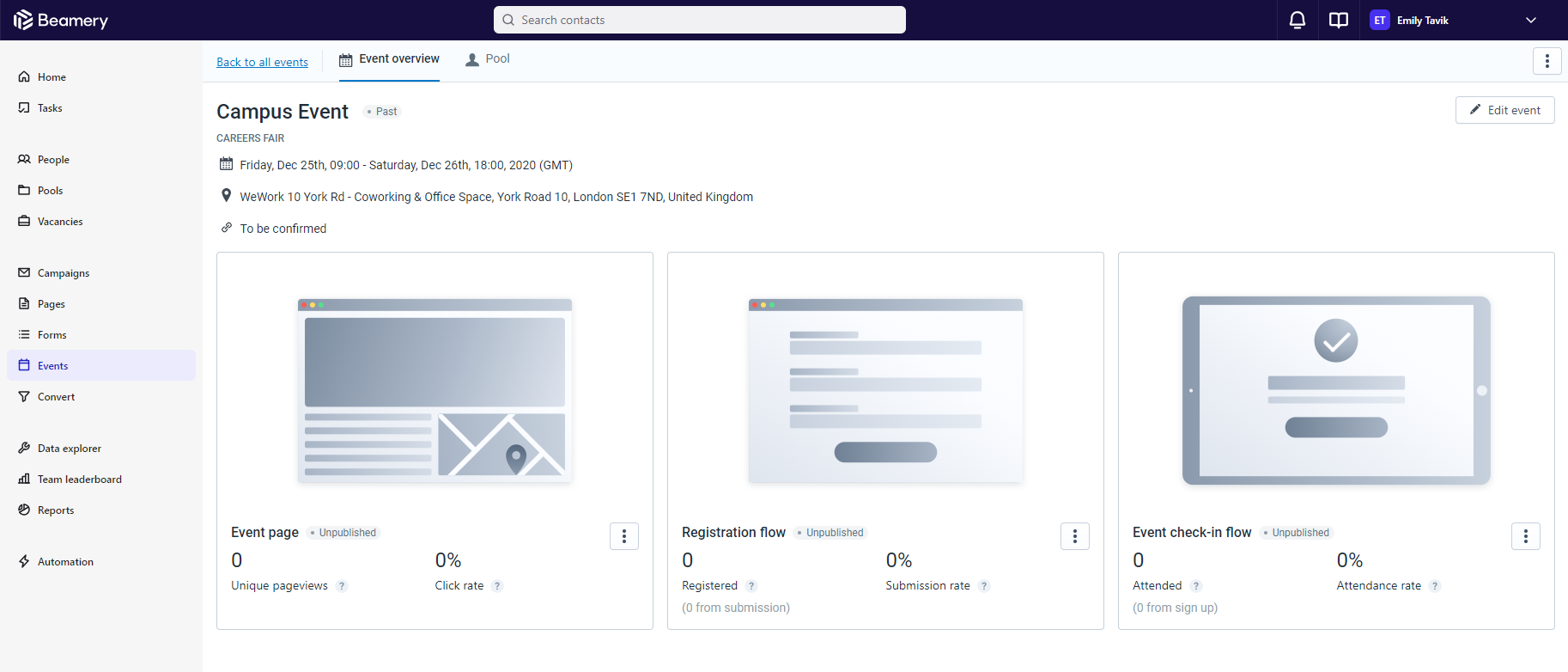This screenshot has width=1568, height=672.
Task: Click help icon next to Attendance rate
Action: click(1435, 586)
